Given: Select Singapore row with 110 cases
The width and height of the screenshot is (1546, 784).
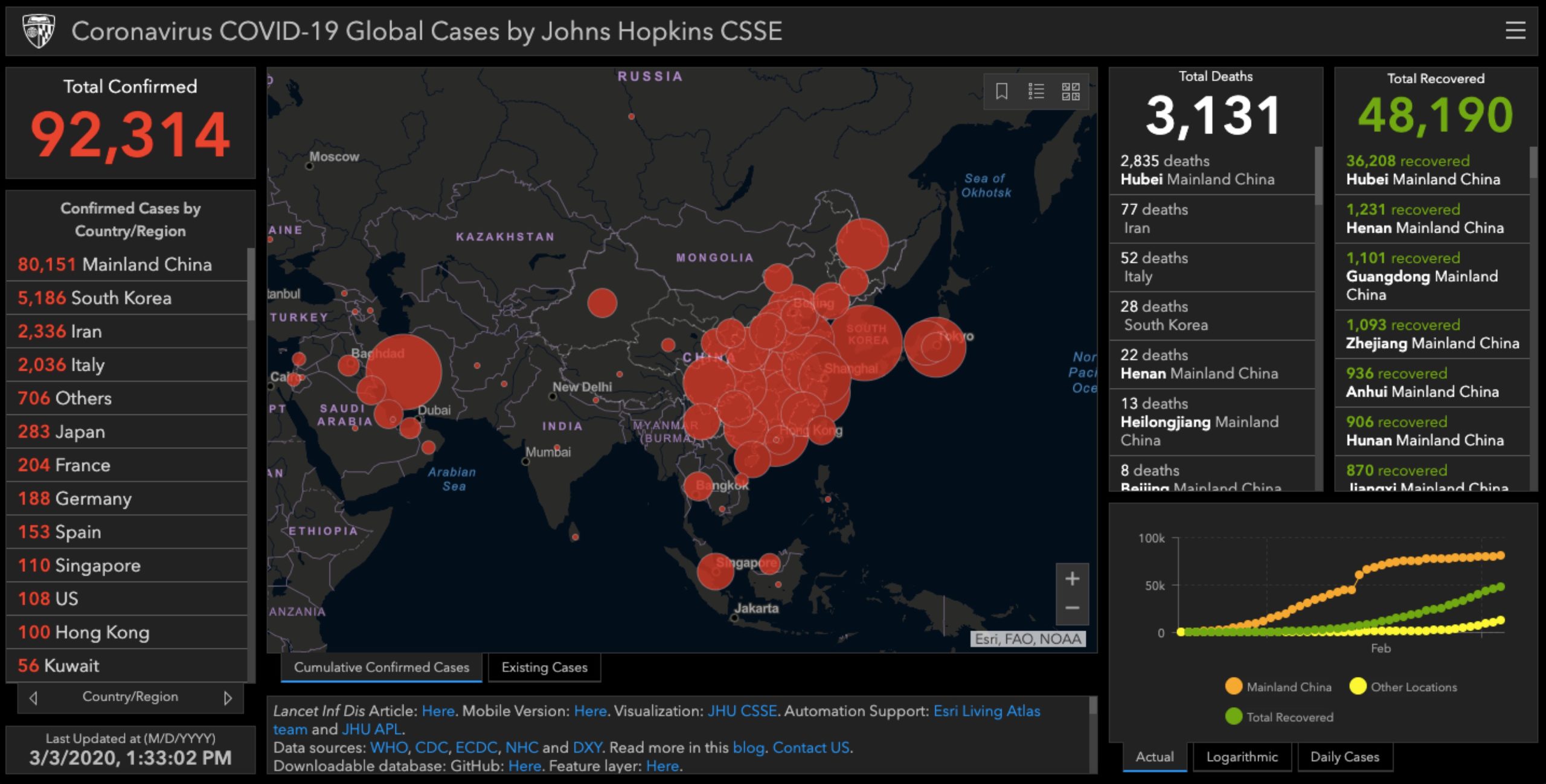Looking at the screenshot, I should point(127,566).
